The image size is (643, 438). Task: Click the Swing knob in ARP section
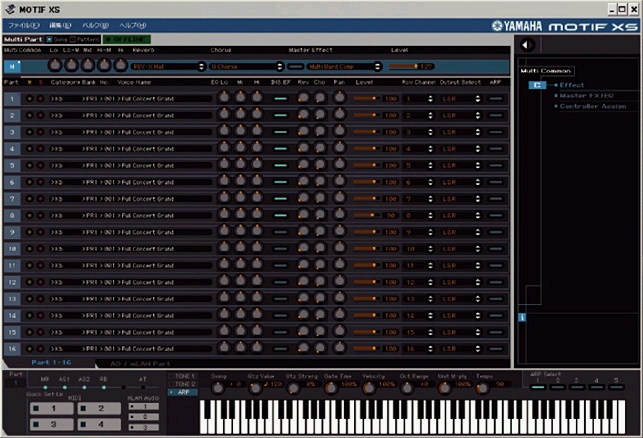(x=218, y=388)
